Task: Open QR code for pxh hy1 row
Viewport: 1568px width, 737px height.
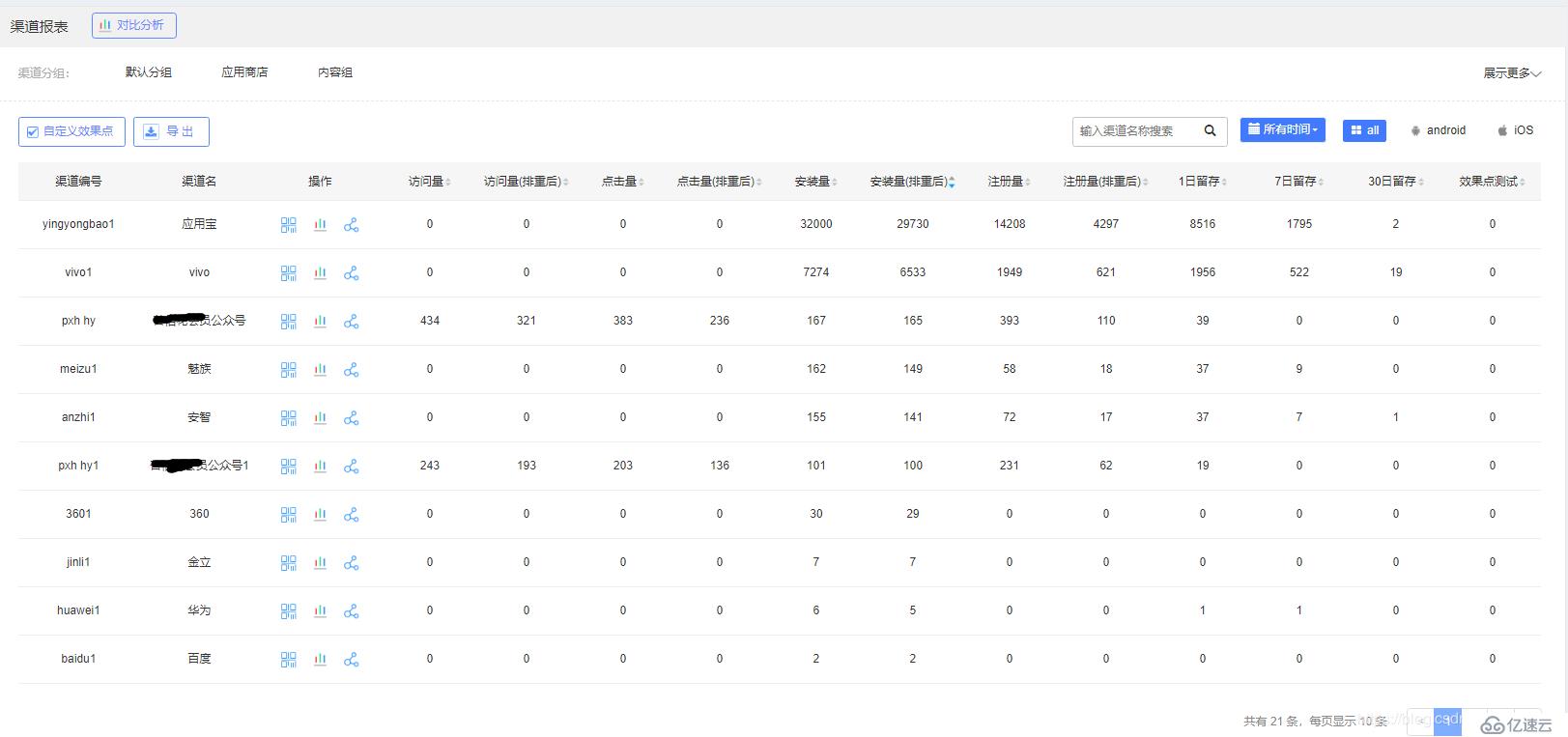Action: (288, 466)
